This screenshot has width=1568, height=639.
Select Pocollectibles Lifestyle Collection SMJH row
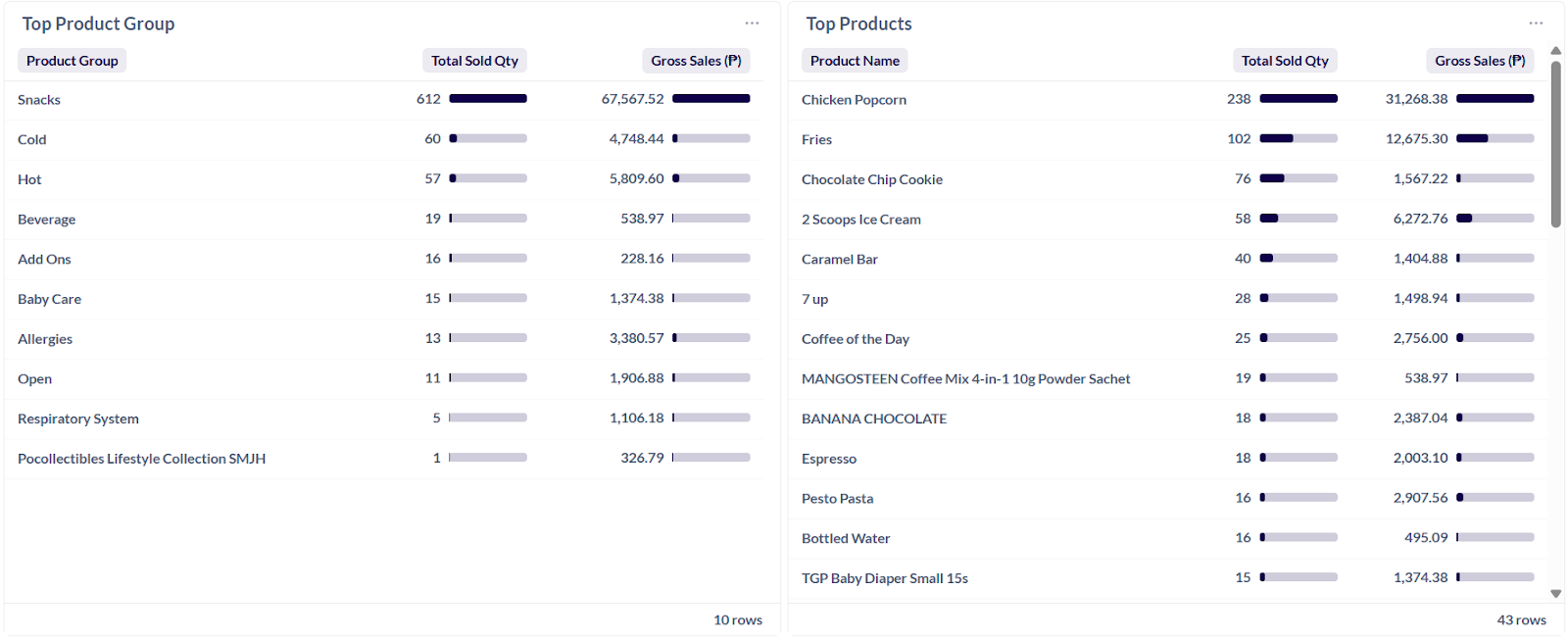pyautogui.click(x=142, y=459)
